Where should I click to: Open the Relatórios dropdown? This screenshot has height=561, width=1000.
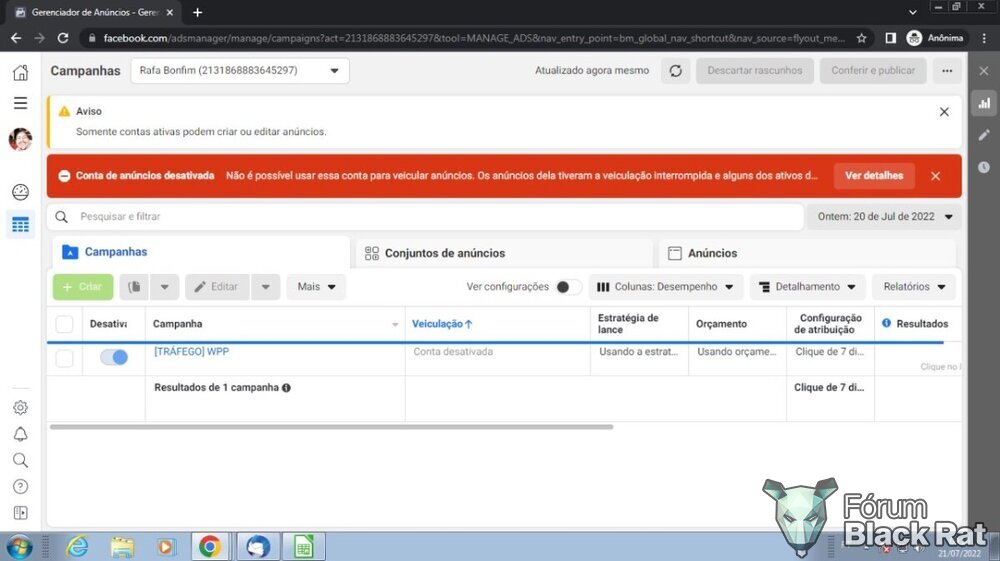coord(914,287)
